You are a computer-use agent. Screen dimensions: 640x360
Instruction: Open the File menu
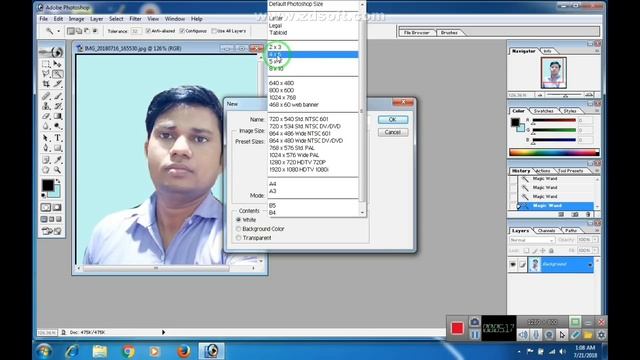[44, 19]
